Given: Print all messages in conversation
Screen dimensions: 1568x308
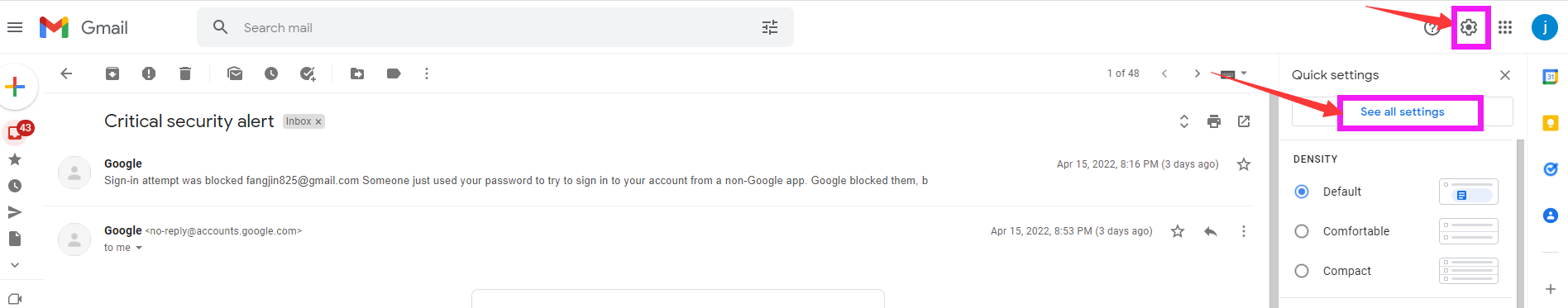Looking at the screenshot, I should tap(1214, 121).
